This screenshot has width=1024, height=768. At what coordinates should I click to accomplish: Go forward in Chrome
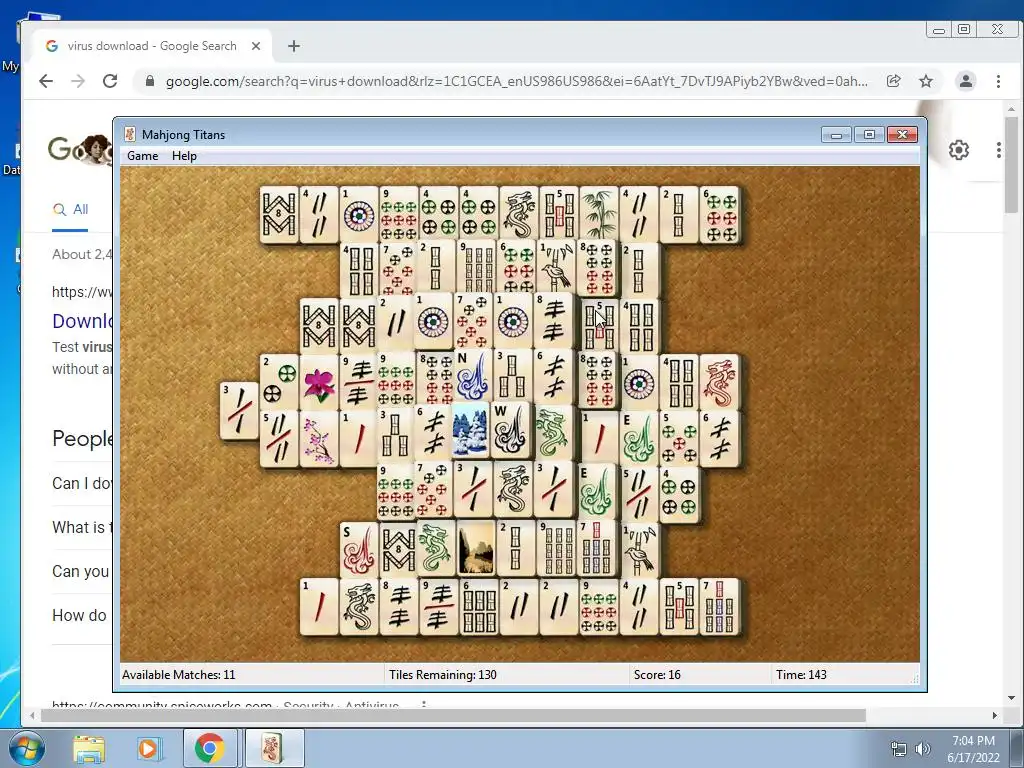tap(78, 81)
